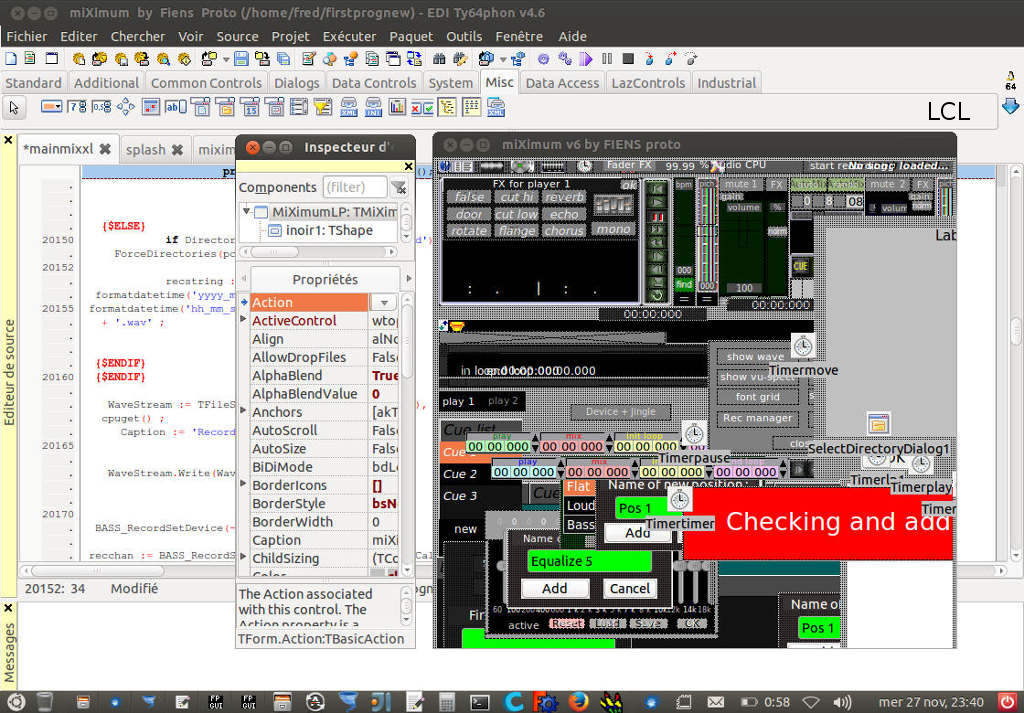
Task: Click the SelectDirectoryDialog1 component icon
Action: [x=879, y=424]
